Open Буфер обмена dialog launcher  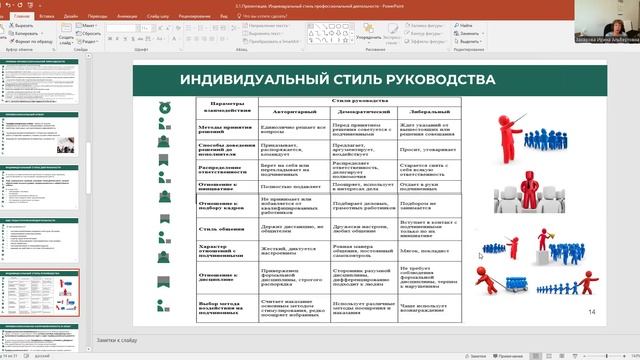click(54, 50)
